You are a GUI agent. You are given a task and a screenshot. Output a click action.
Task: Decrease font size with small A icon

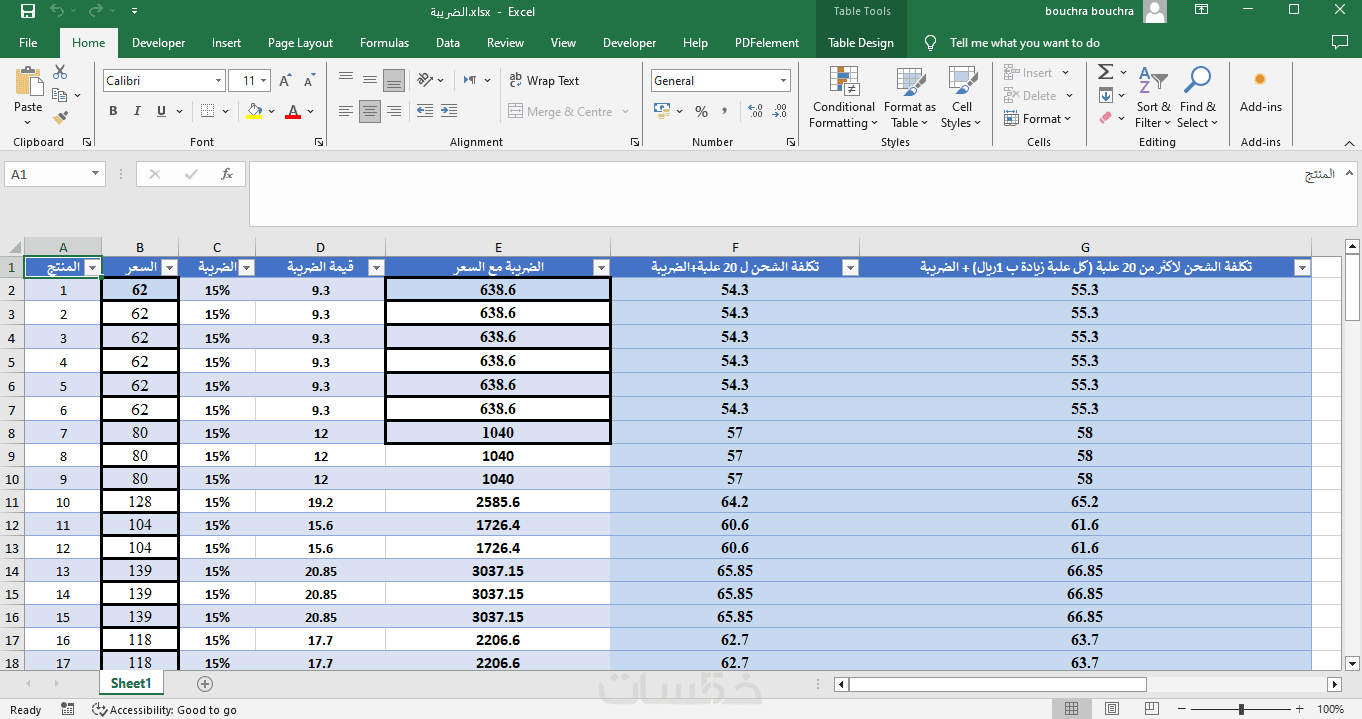[308, 81]
